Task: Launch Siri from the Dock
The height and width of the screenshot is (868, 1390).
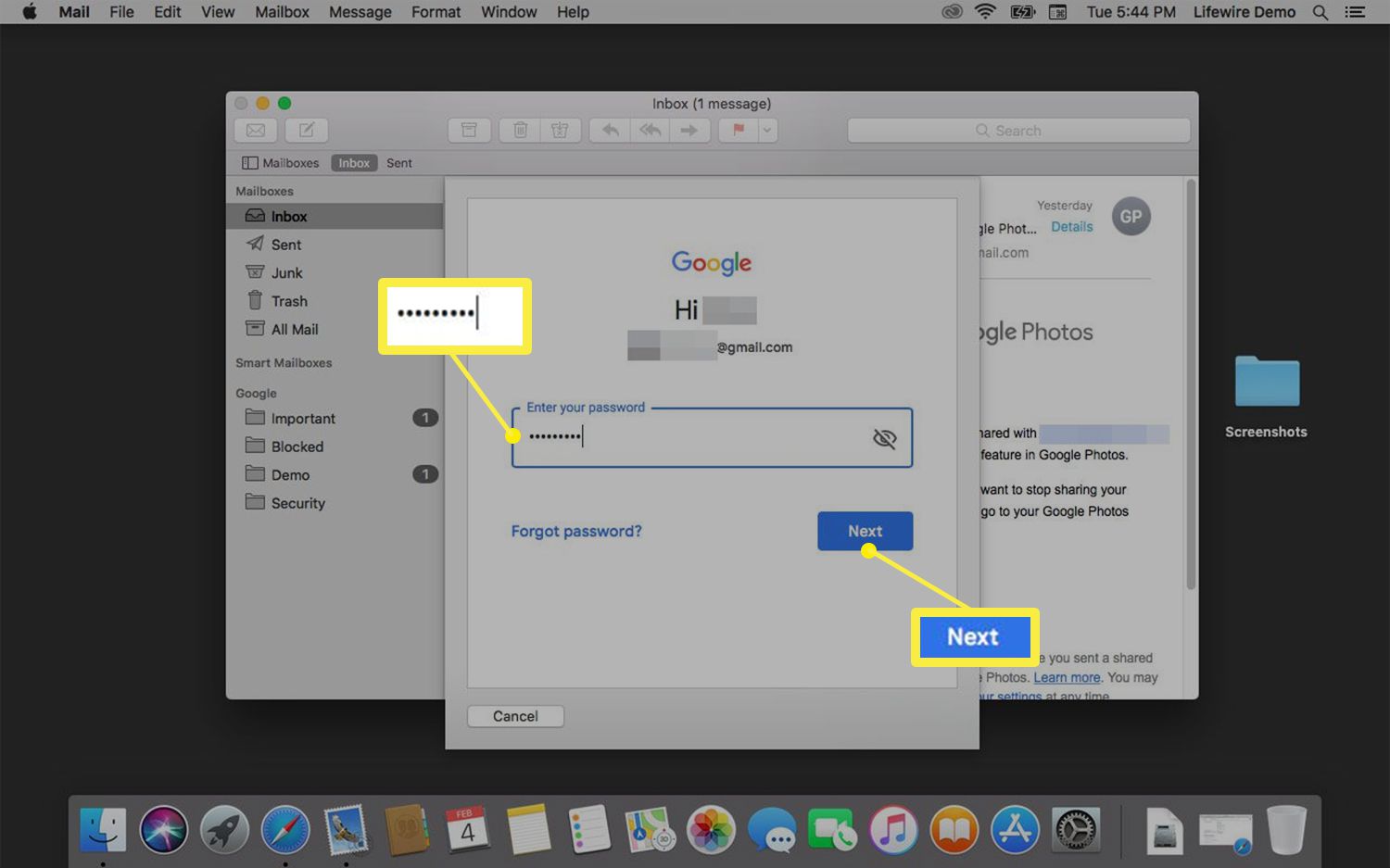Action: coord(164,829)
